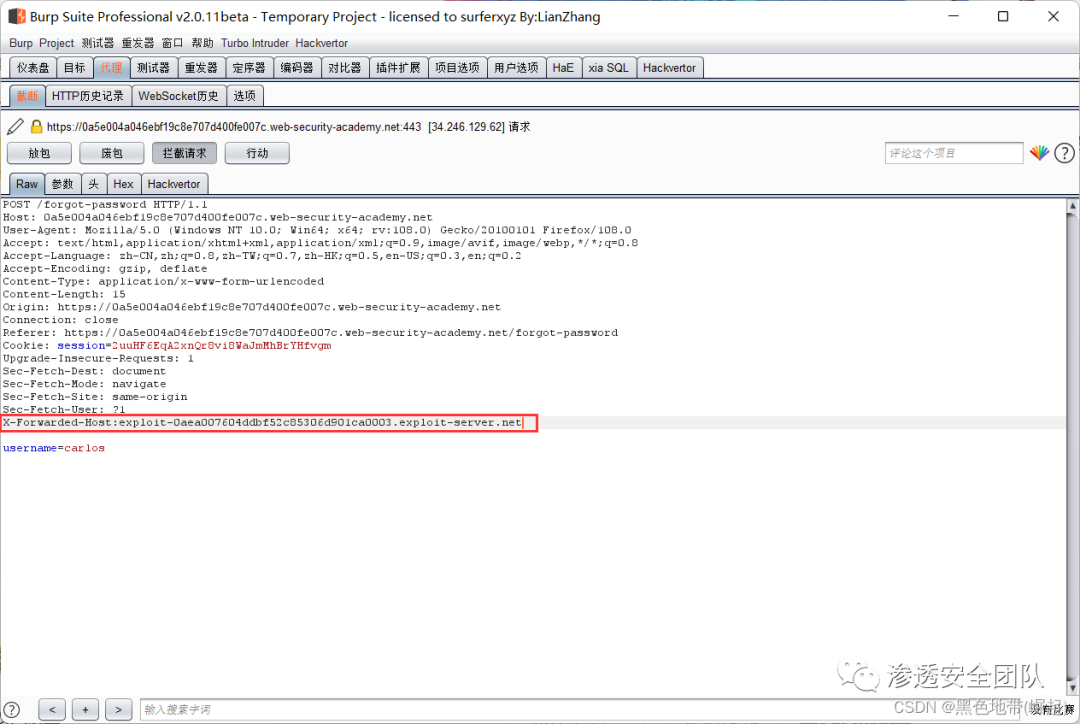Viewport: 1080px width, 724px height.
Task: Click scrollbar down arrow in request editor
Action: 1072,687
